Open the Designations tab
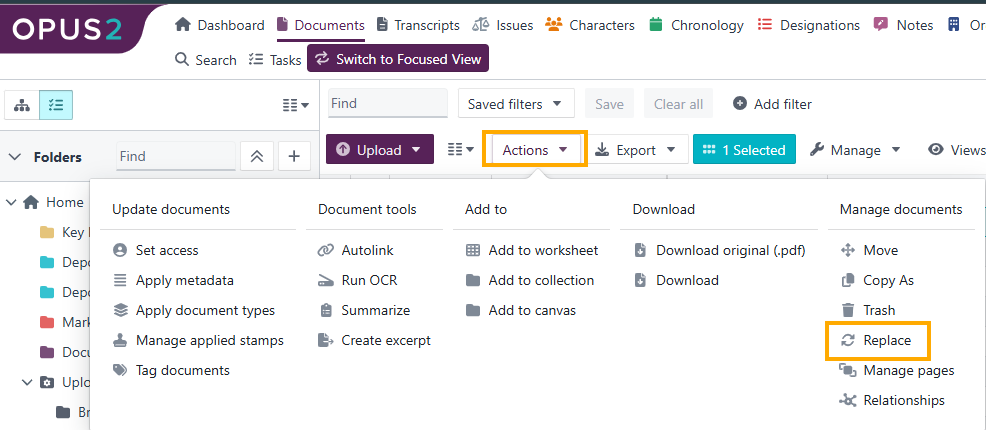This screenshot has height=430, width=986. (x=809, y=25)
